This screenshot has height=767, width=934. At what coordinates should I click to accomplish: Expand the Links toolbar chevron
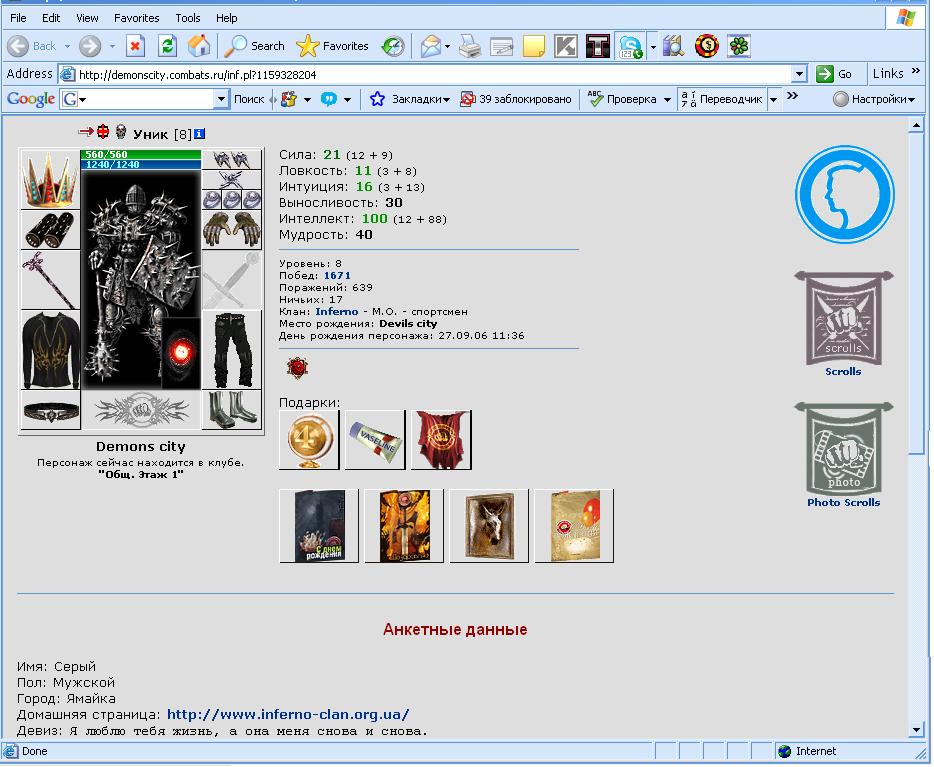click(x=916, y=71)
